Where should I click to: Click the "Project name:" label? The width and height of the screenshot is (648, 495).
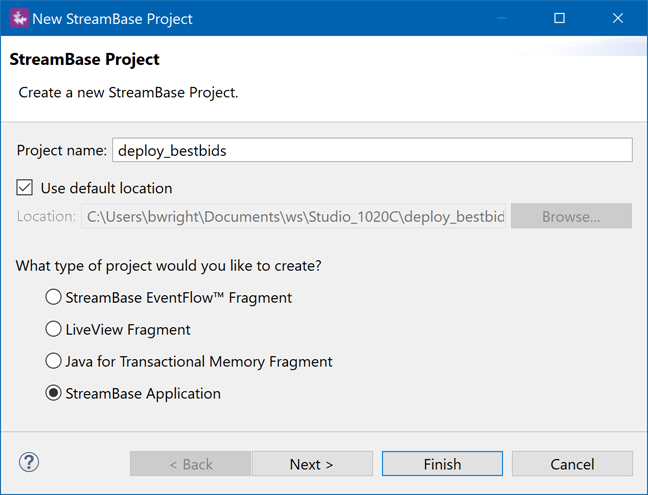point(61,150)
